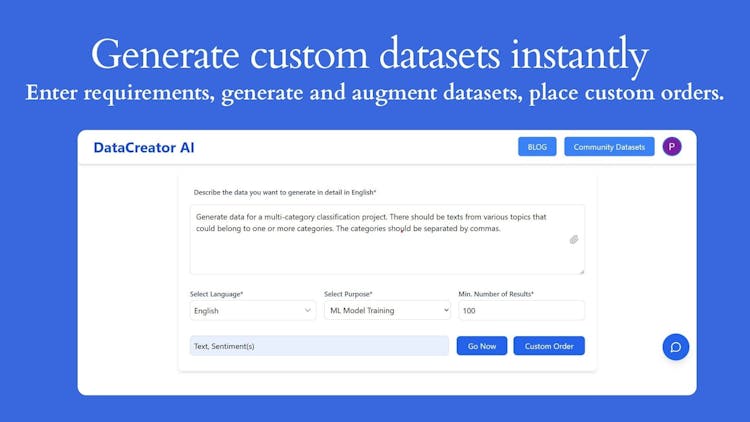The width and height of the screenshot is (750, 422).
Task: Expand the Select Language dropdown
Action: pyautogui.click(x=253, y=311)
